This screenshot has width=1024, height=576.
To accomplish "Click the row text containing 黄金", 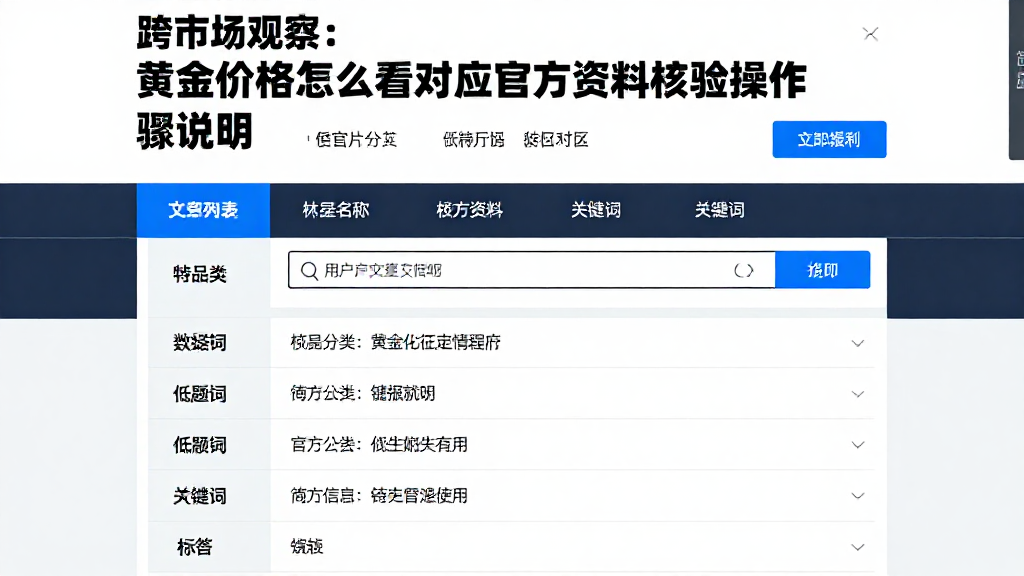I will pyautogui.click(x=395, y=342).
